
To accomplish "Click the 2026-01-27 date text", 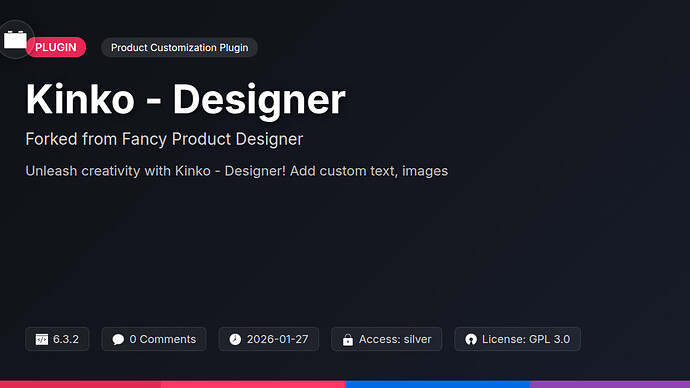I will point(277,339).
